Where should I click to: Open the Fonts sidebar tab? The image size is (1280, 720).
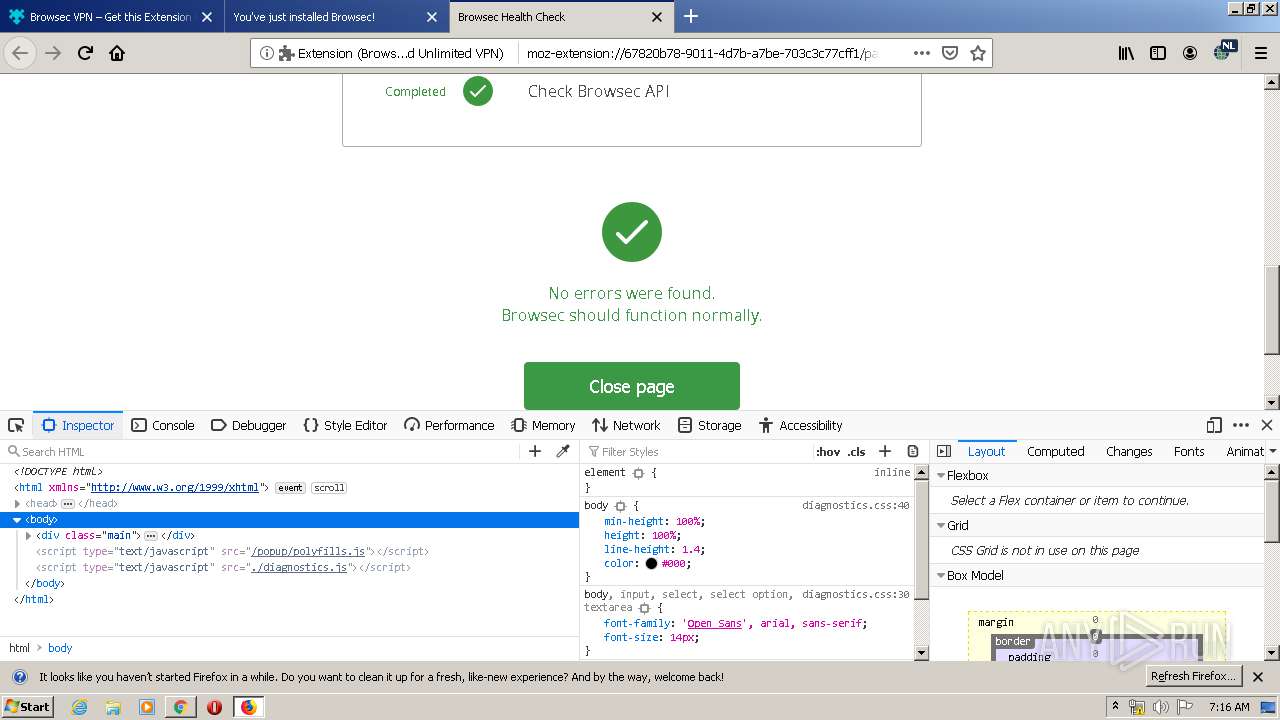(x=1189, y=451)
